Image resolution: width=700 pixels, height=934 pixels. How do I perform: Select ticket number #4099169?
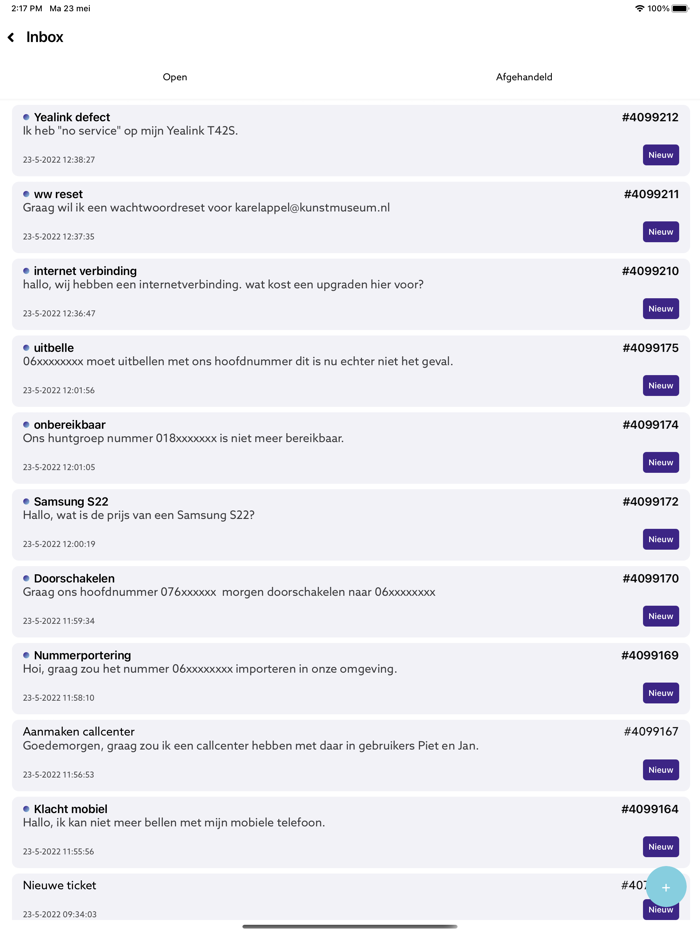650,656
